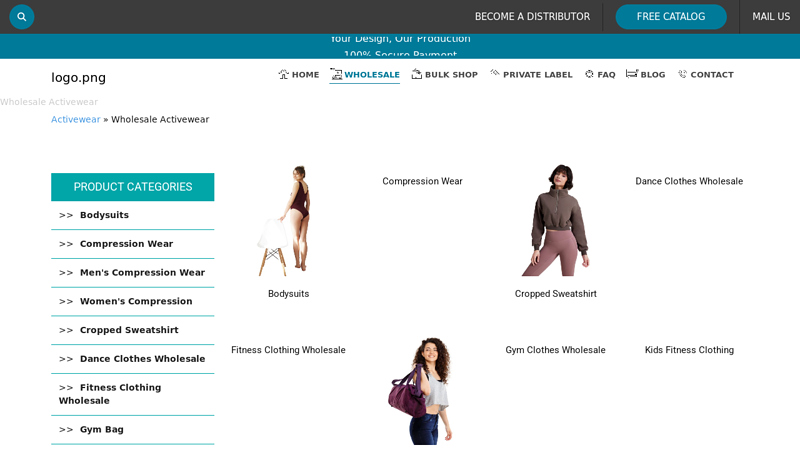Click BECOME A DISTRIBUTOR link
800x450 pixels.
(x=532, y=17)
